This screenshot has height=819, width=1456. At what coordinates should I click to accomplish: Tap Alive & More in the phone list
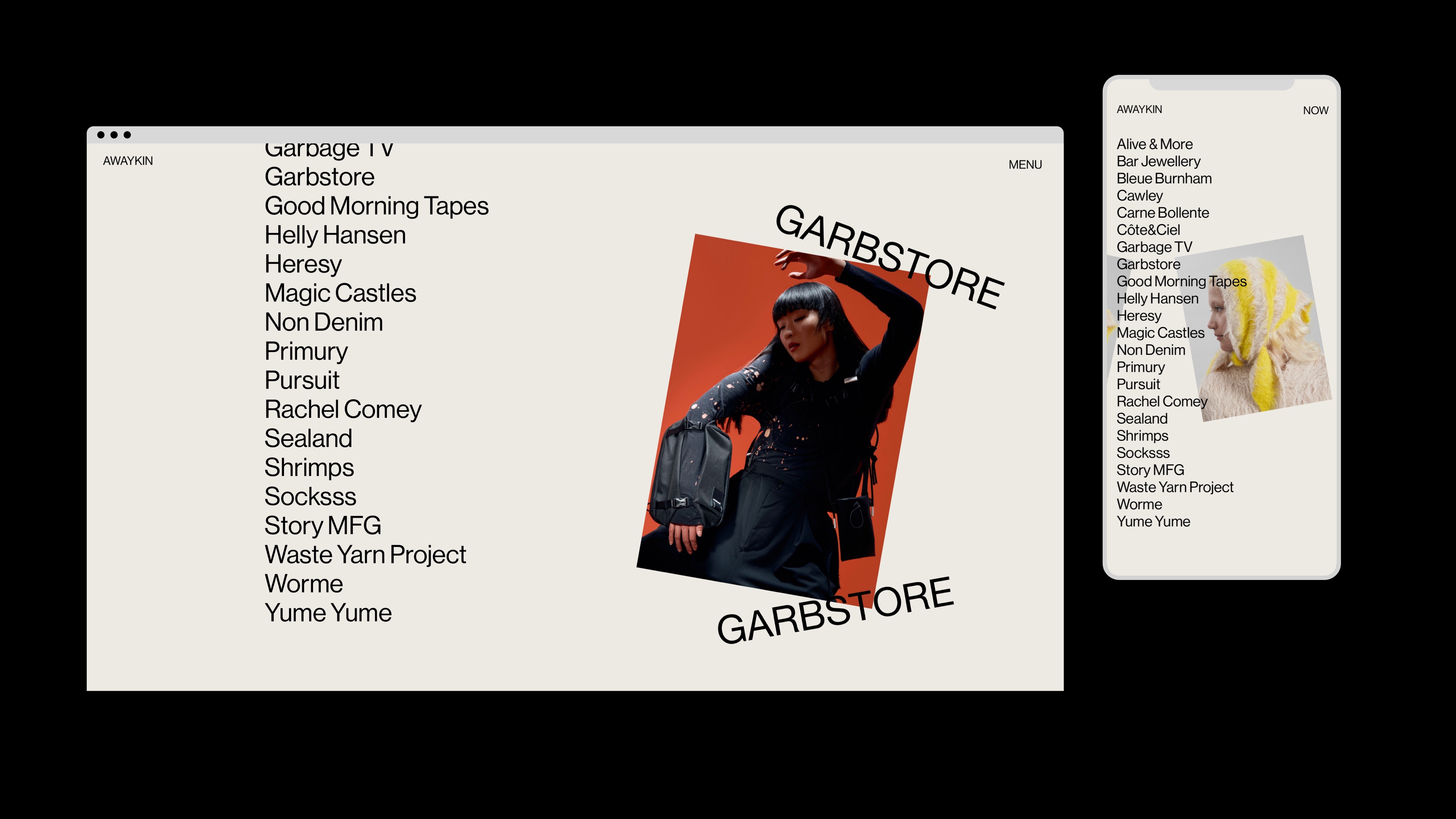click(1154, 144)
